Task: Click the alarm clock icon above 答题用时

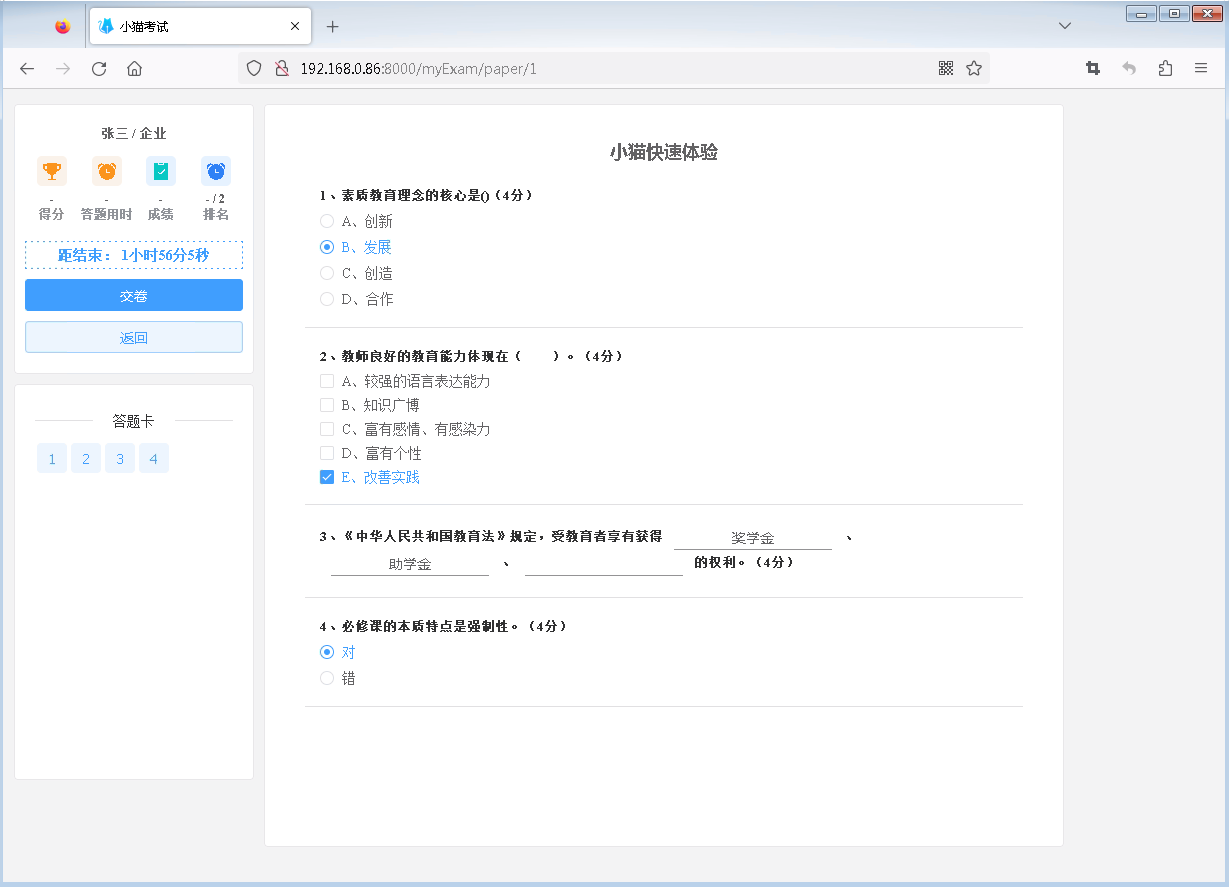Action: point(105,171)
